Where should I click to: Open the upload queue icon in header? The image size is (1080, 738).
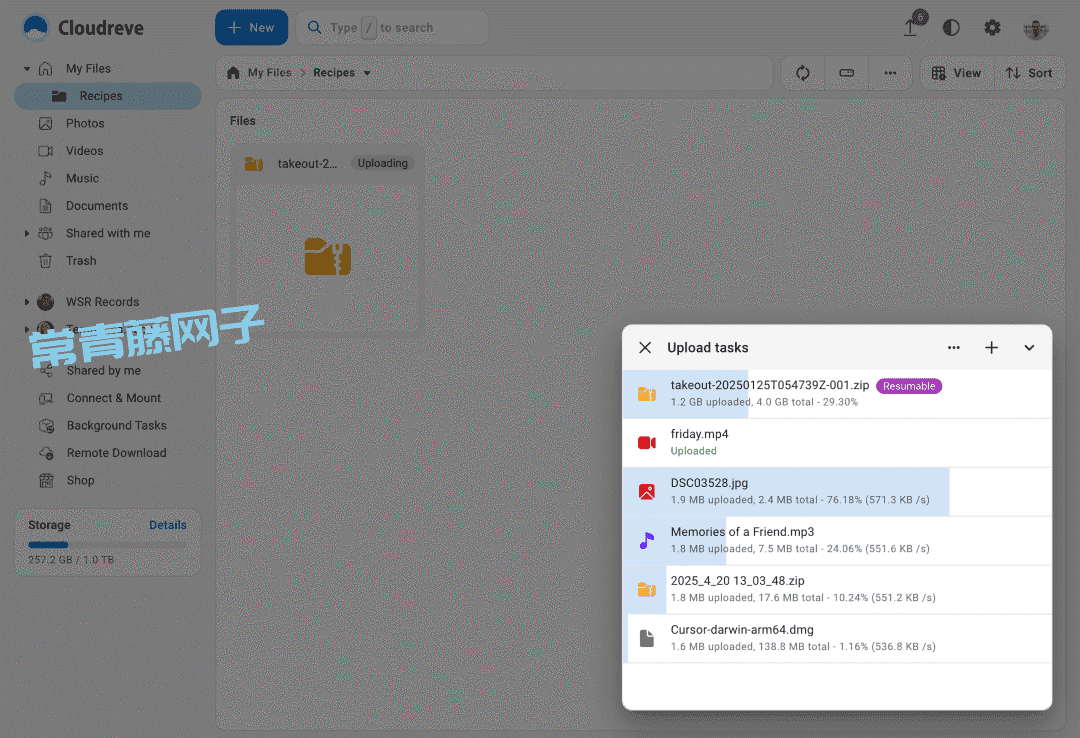pos(911,28)
